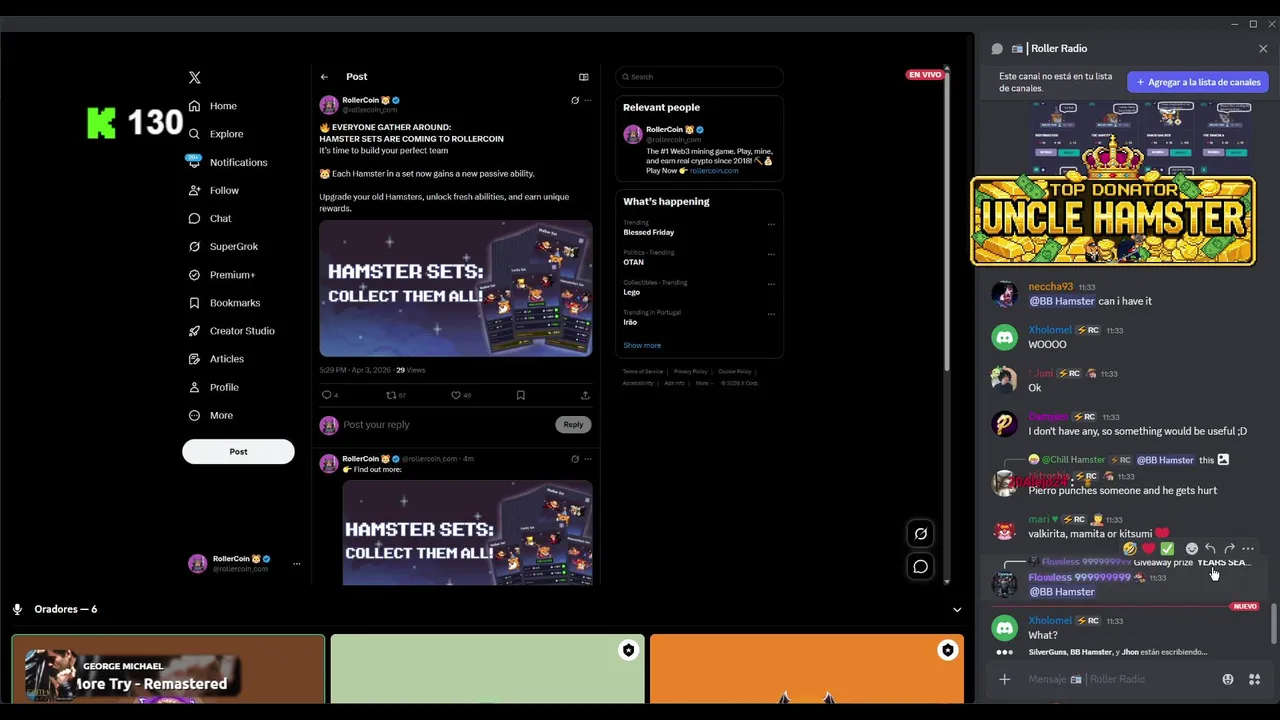The image size is (1280, 720).
Task: Open the Blessed Friday trend options
Action: [771, 224]
